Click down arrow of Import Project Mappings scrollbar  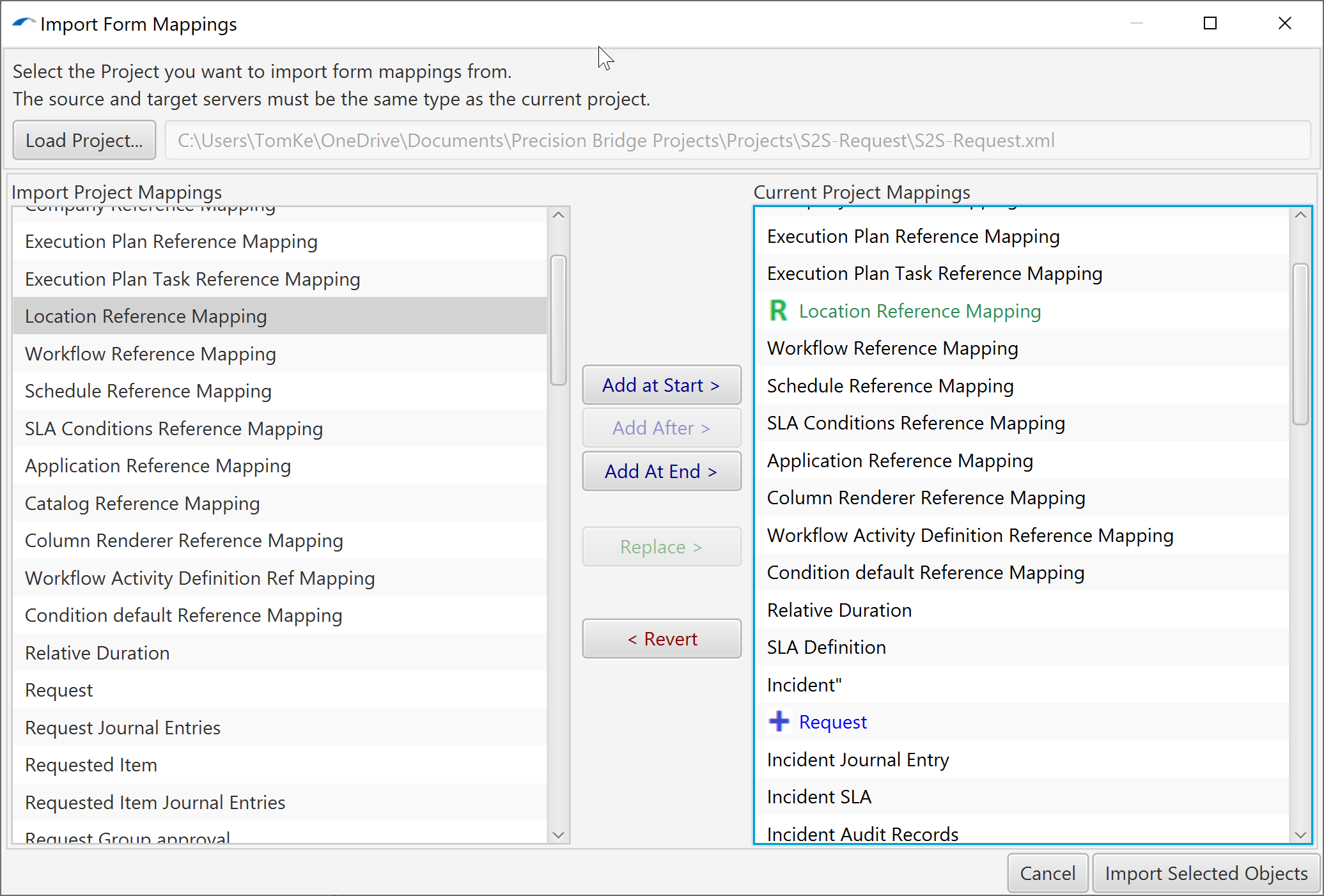558,835
